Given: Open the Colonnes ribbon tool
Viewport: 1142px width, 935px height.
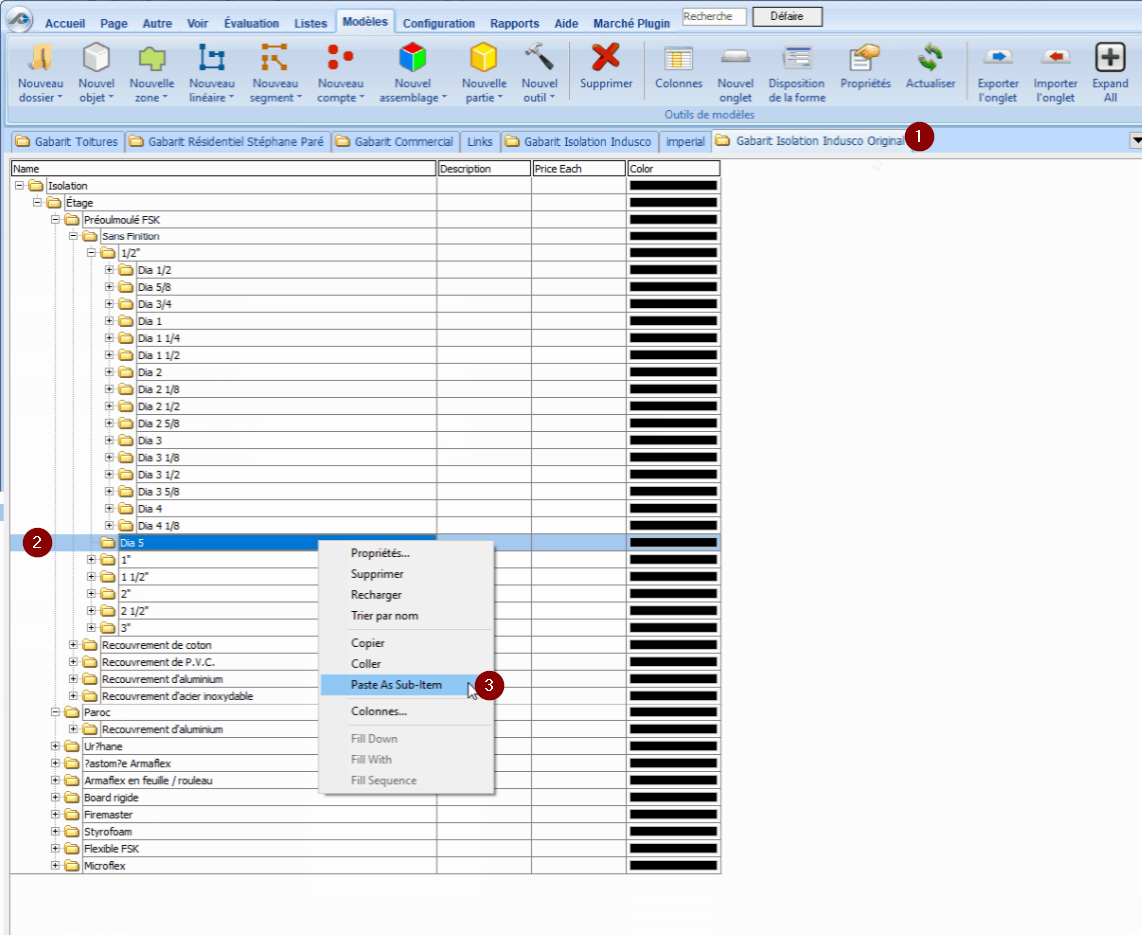Looking at the screenshot, I should pyautogui.click(x=679, y=58).
